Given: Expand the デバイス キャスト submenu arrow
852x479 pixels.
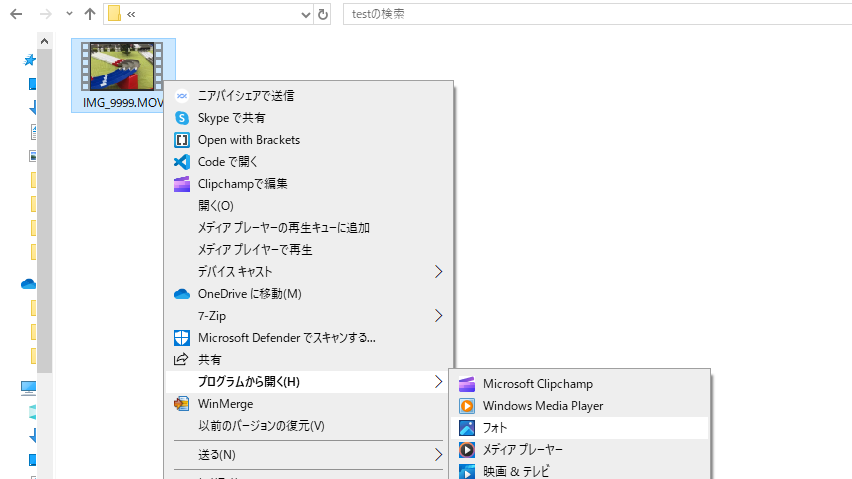Looking at the screenshot, I should tap(438, 272).
